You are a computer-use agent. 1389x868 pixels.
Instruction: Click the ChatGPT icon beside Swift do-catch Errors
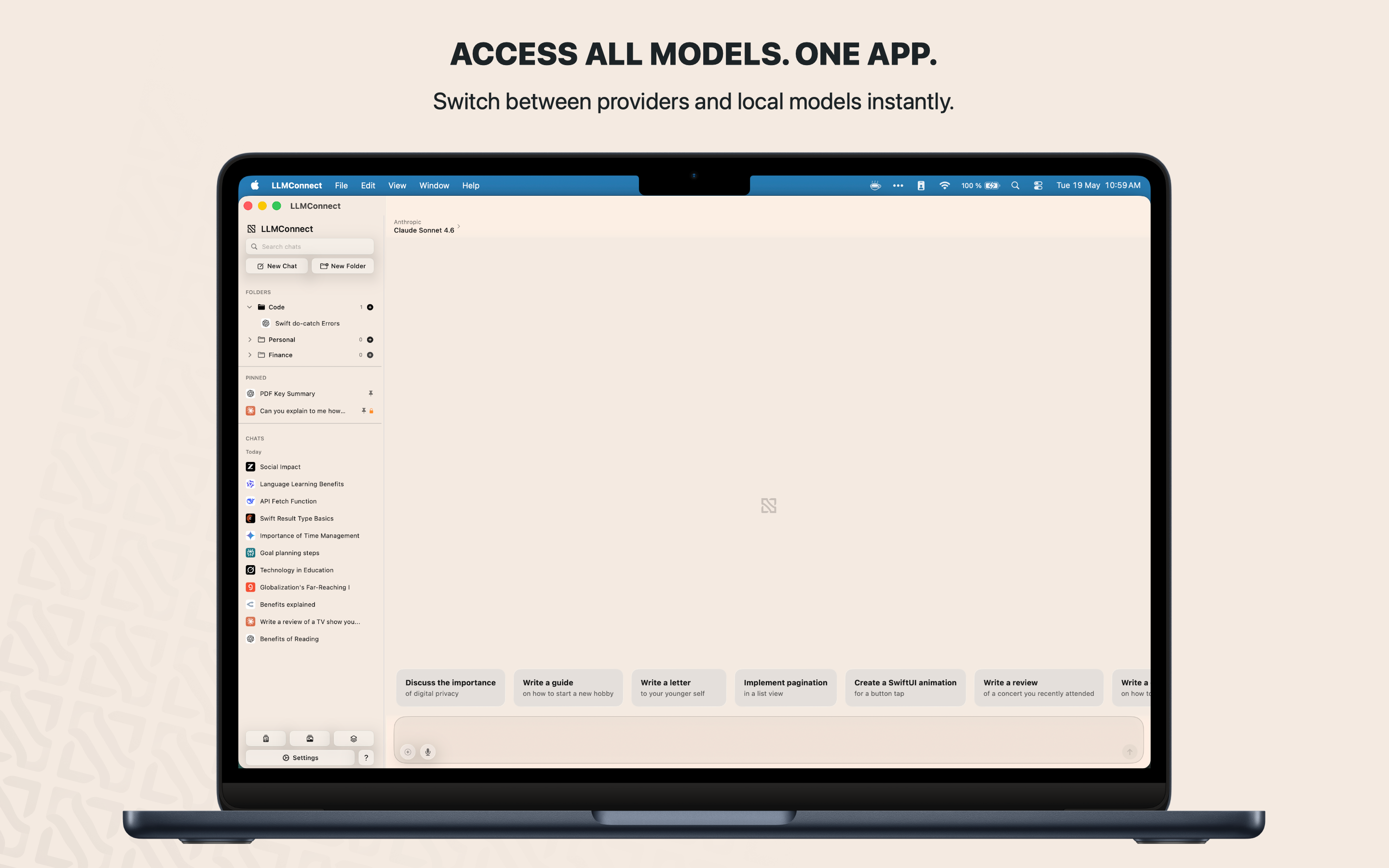click(266, 323)
